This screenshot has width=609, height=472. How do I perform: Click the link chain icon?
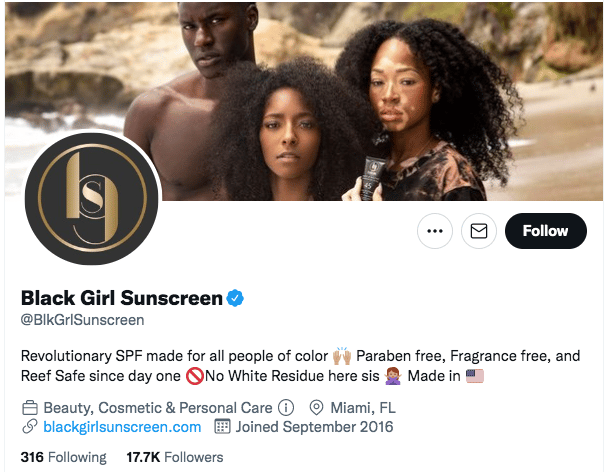pyautogui.click(x=30, y=427)
